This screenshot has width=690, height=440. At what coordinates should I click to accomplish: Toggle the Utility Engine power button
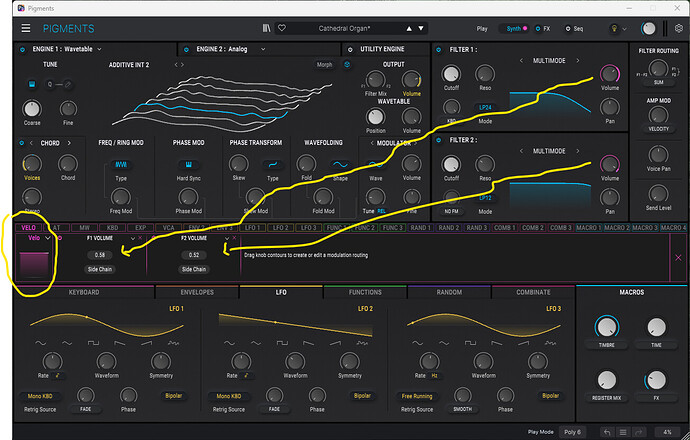click(350, 49)
